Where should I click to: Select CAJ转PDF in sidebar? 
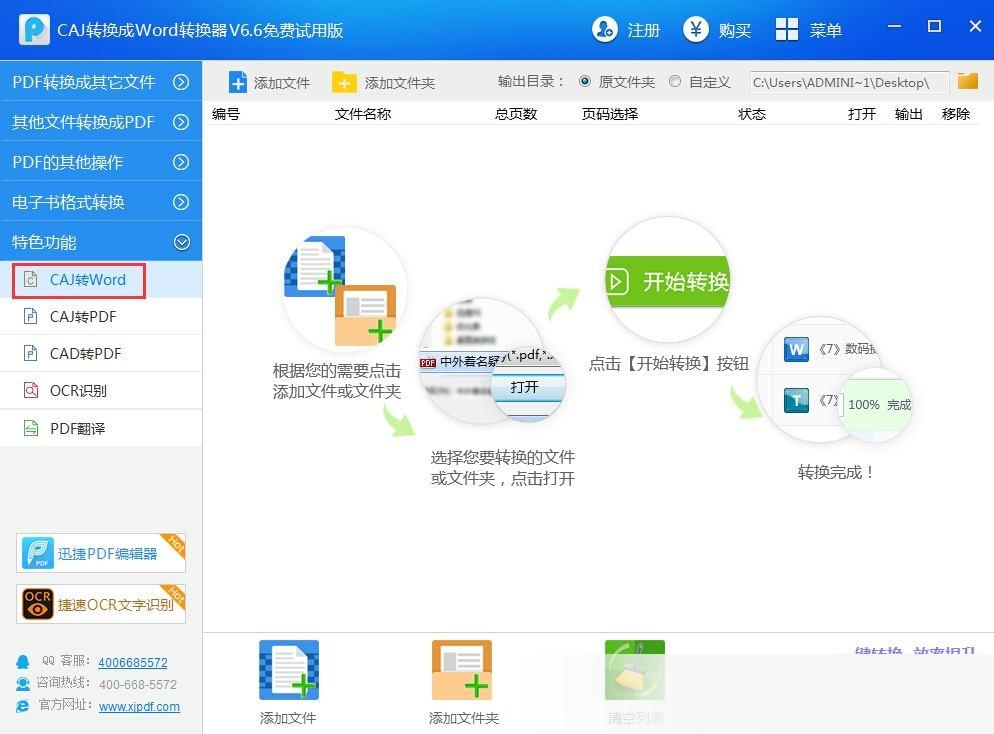(101, 316)
